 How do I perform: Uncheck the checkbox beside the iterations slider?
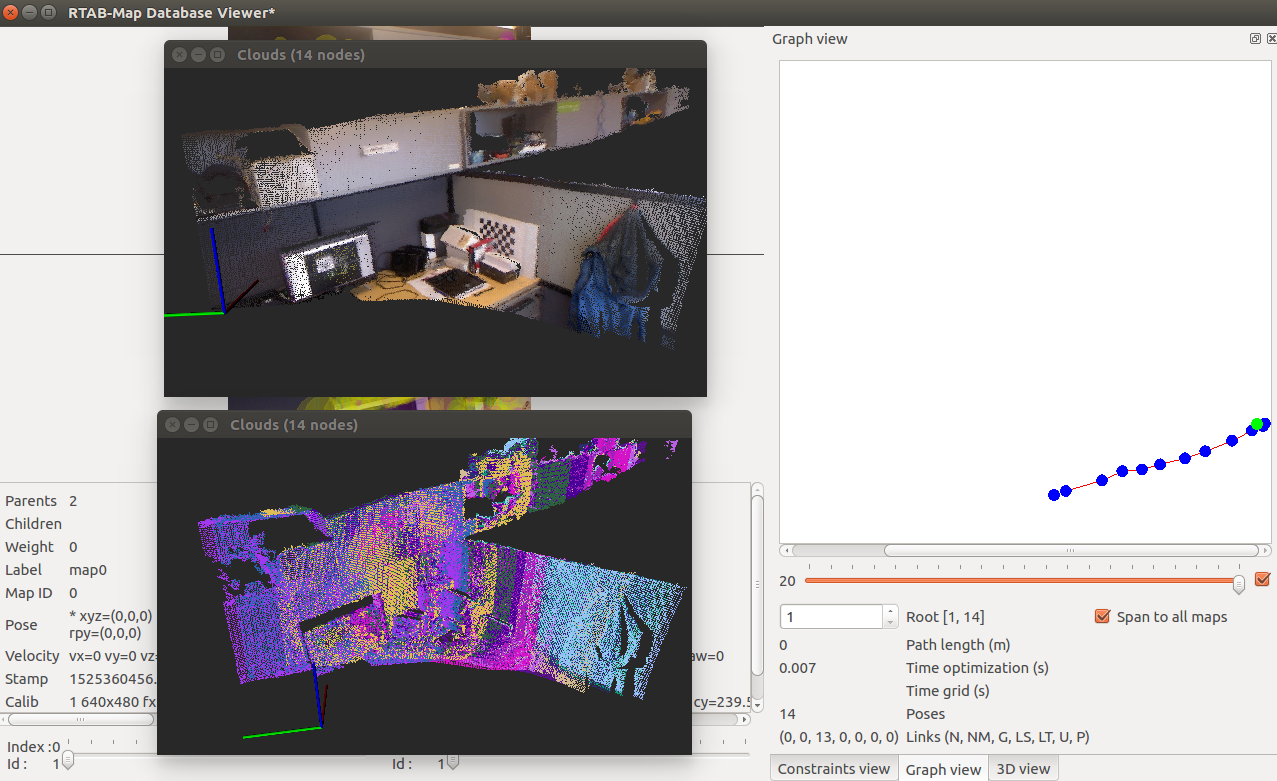pos(1262,579)
